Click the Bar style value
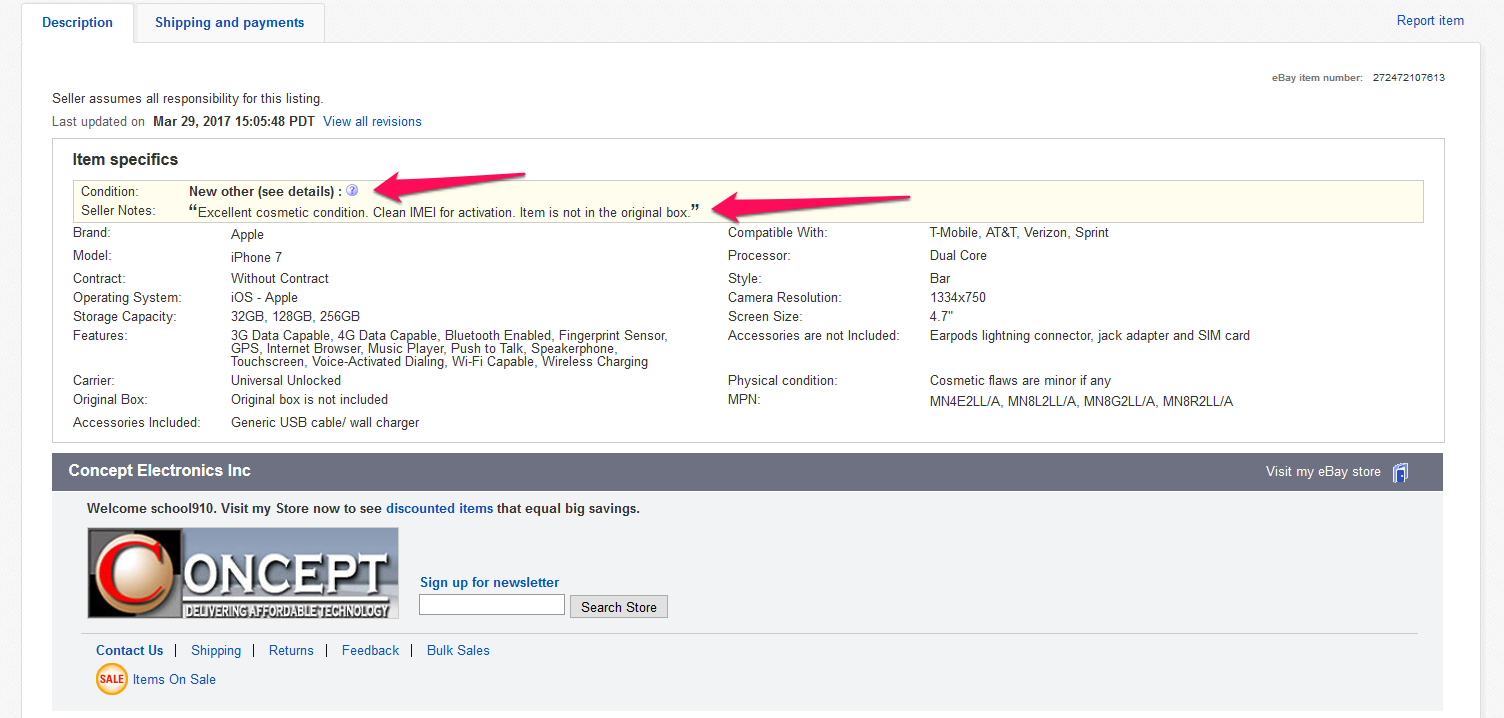Screen dimensions: 1504x718 [x=941, y=278]
